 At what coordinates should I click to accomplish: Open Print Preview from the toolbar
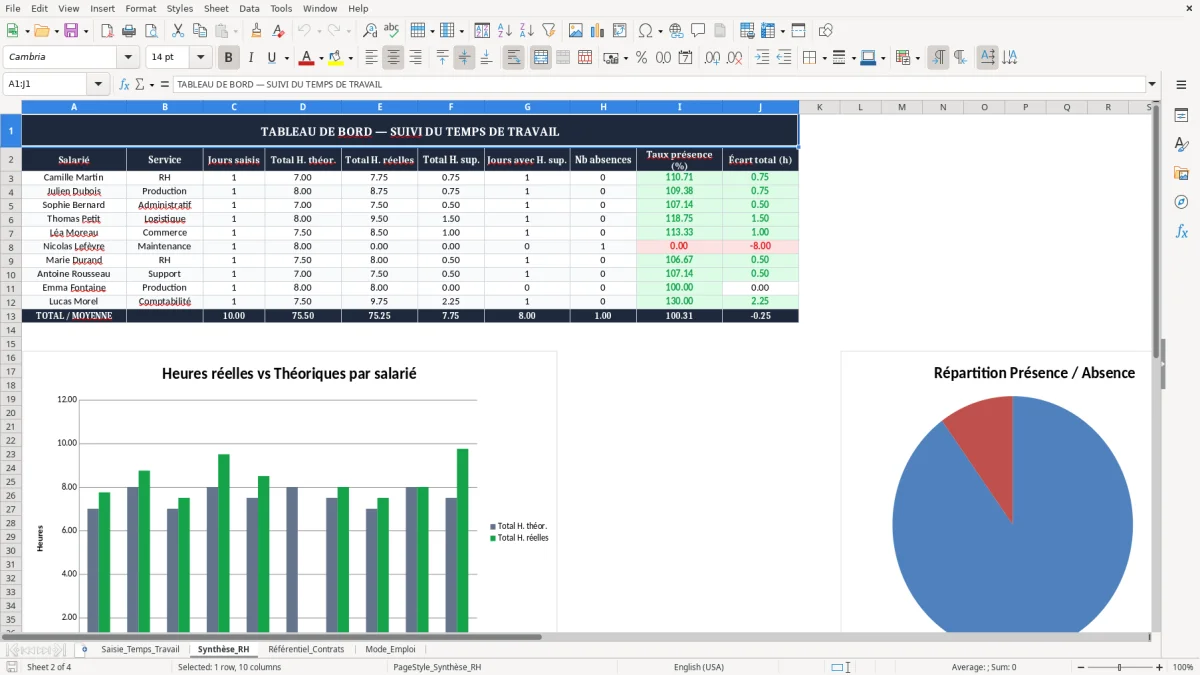tap(150, 31)
